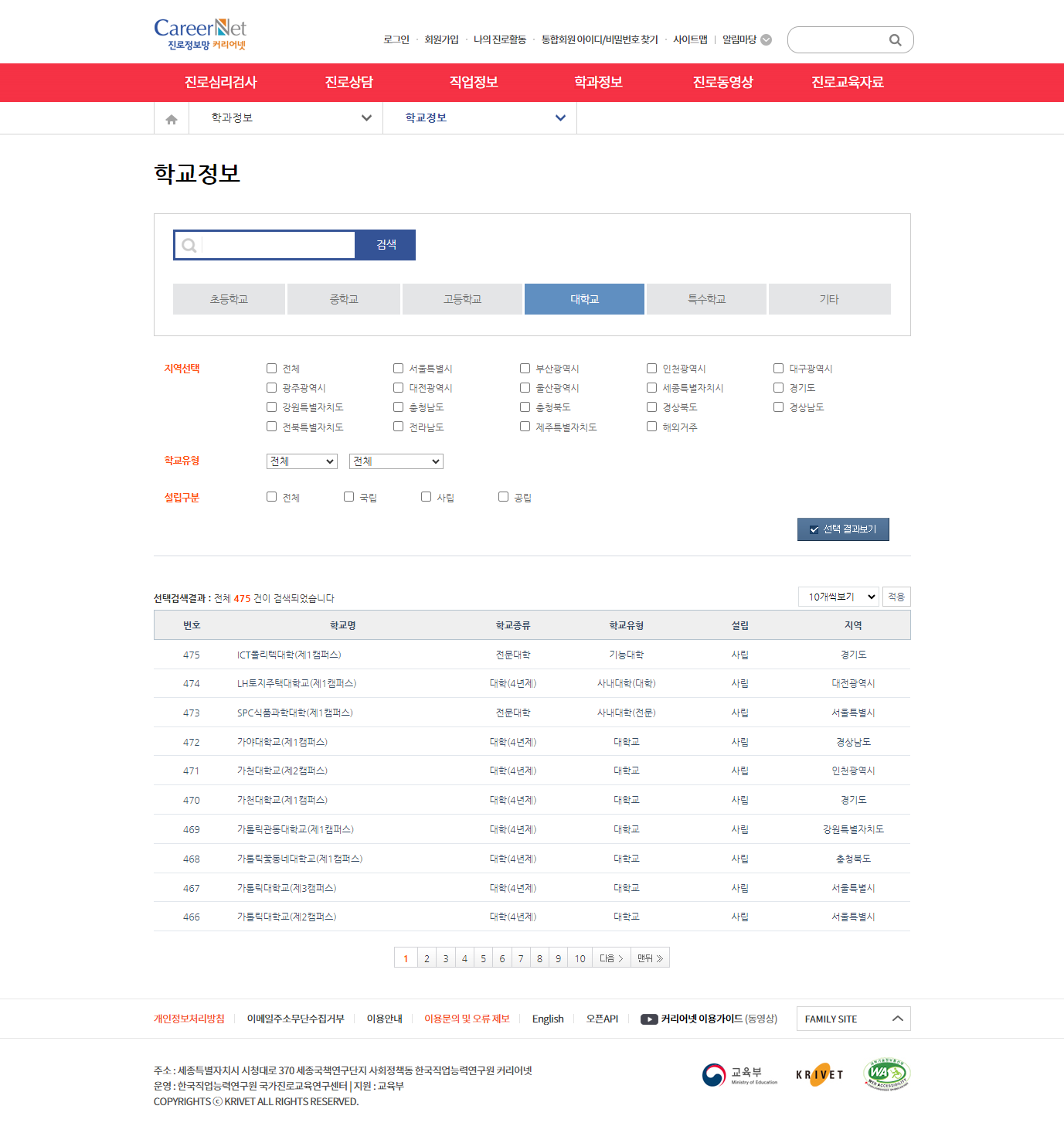Click the top search magnifier icon
The image size is (1064, 1133).
[x=895, y=40]
